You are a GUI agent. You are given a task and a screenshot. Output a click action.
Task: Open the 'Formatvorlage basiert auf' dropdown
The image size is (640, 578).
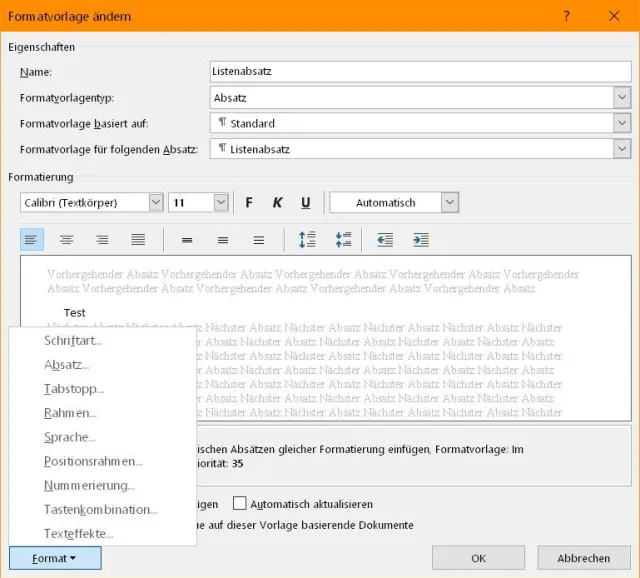point(622,123)
